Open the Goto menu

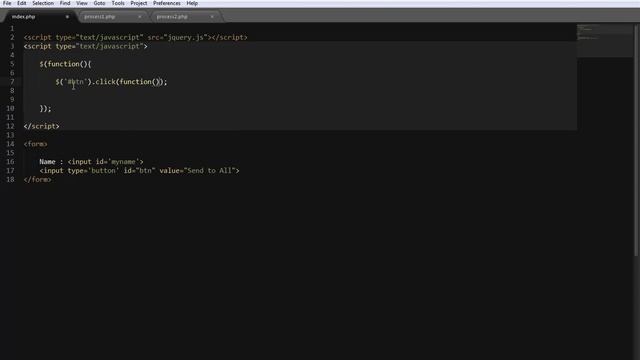coord(99,3)
